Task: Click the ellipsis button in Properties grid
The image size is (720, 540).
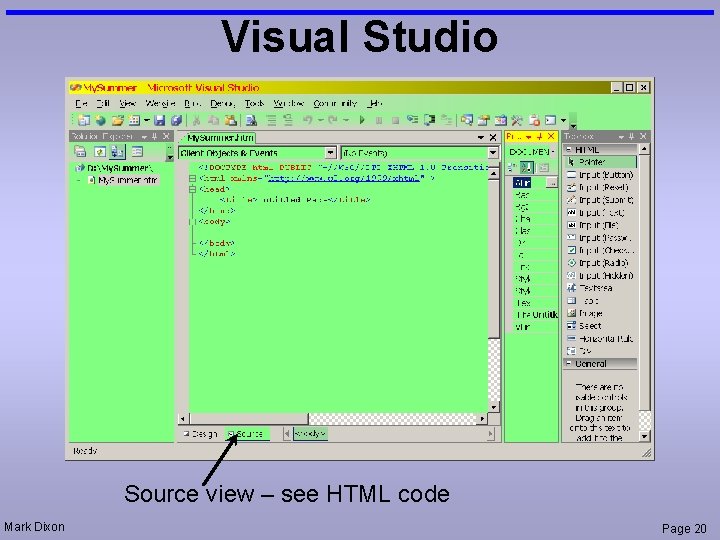Action: 551,183
